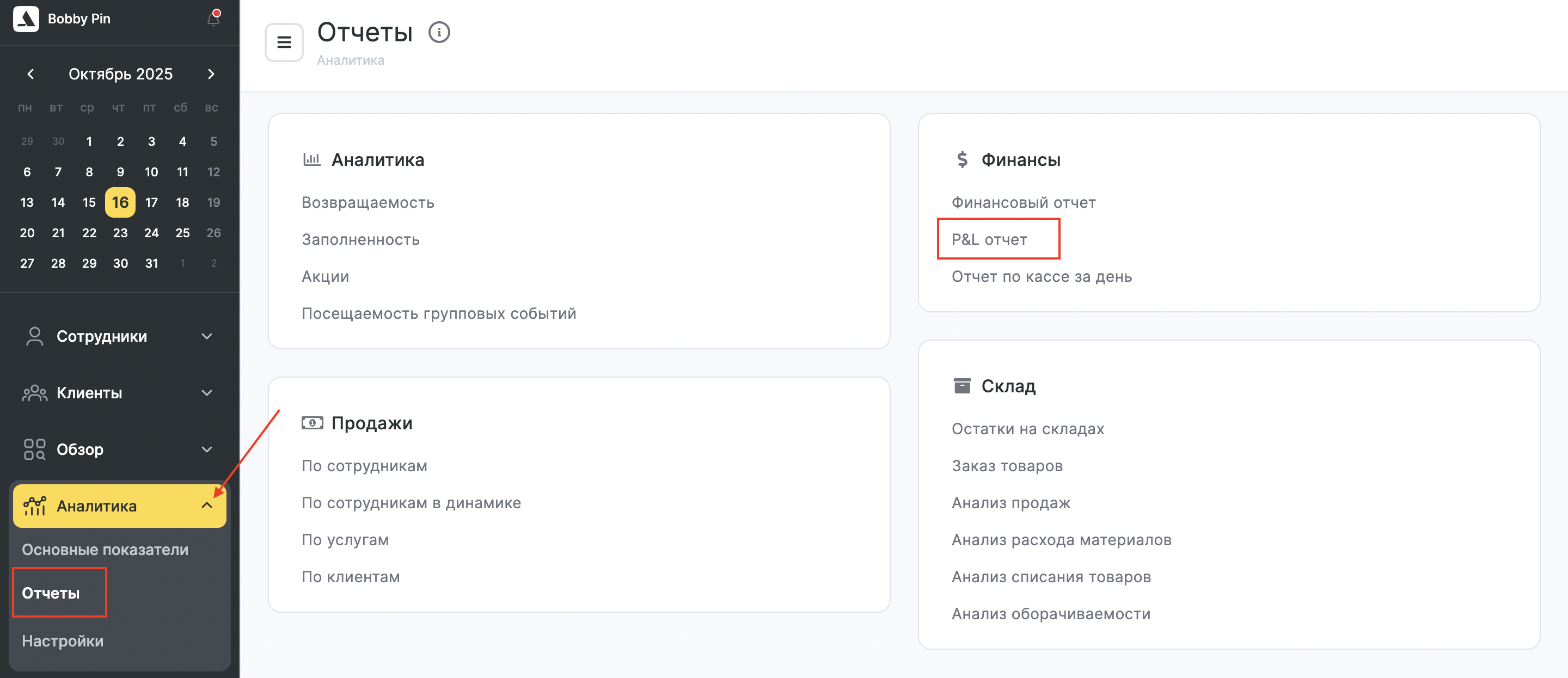1568x678 pixels.
Task: Open Настройки under Аналитика
Action: click(63, 641)
